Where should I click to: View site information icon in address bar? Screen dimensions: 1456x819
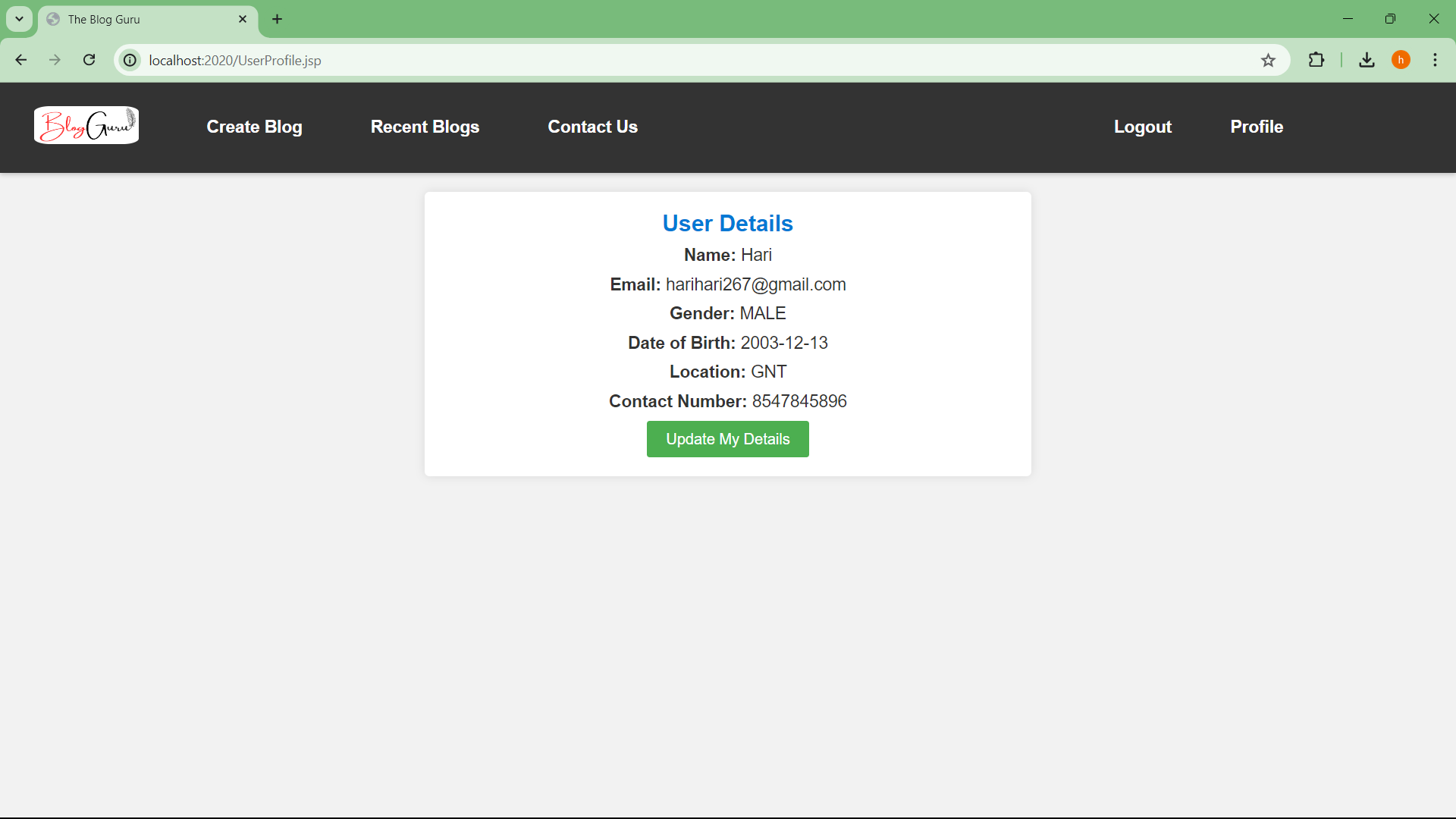point(130,60)
